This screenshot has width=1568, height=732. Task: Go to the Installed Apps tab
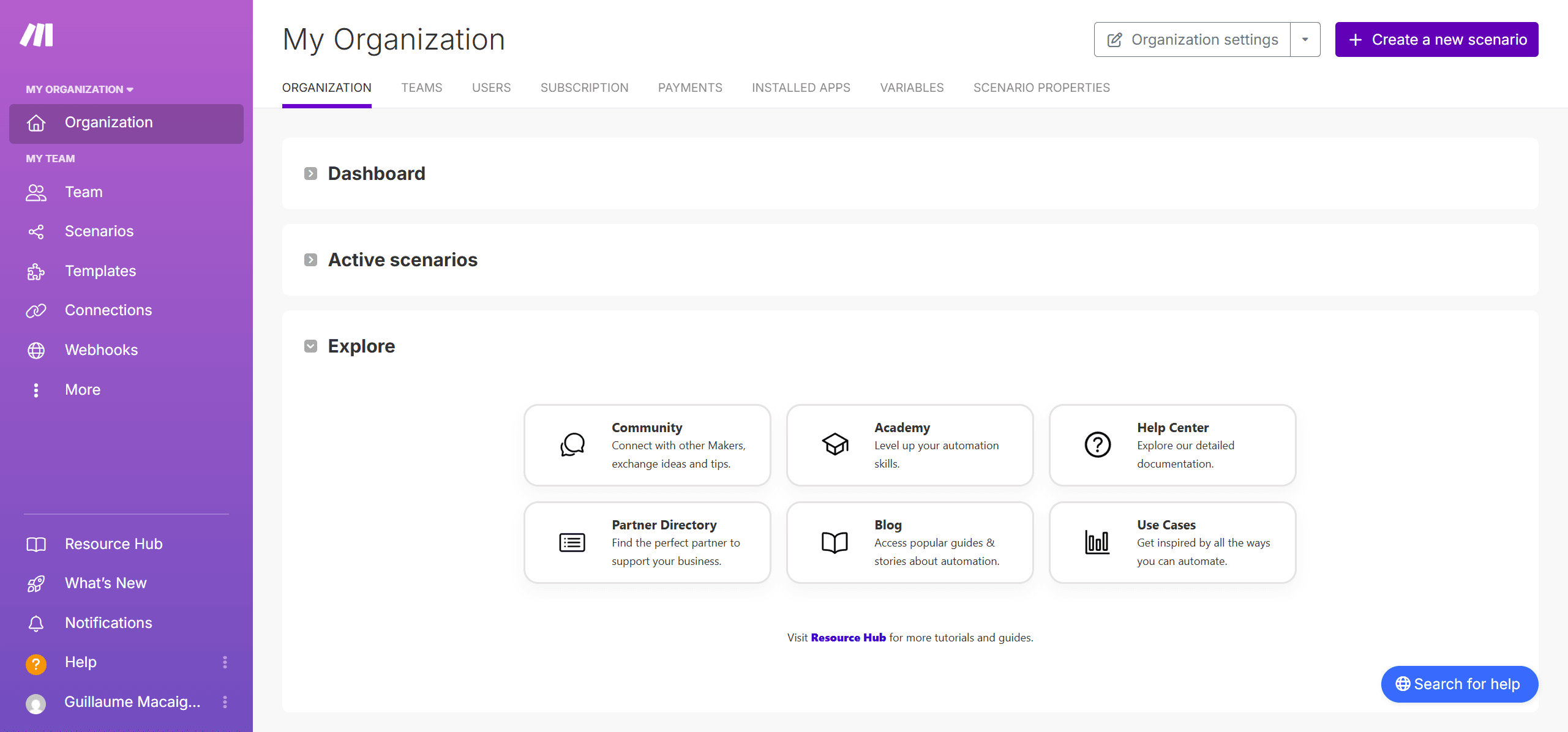[801, 88]
